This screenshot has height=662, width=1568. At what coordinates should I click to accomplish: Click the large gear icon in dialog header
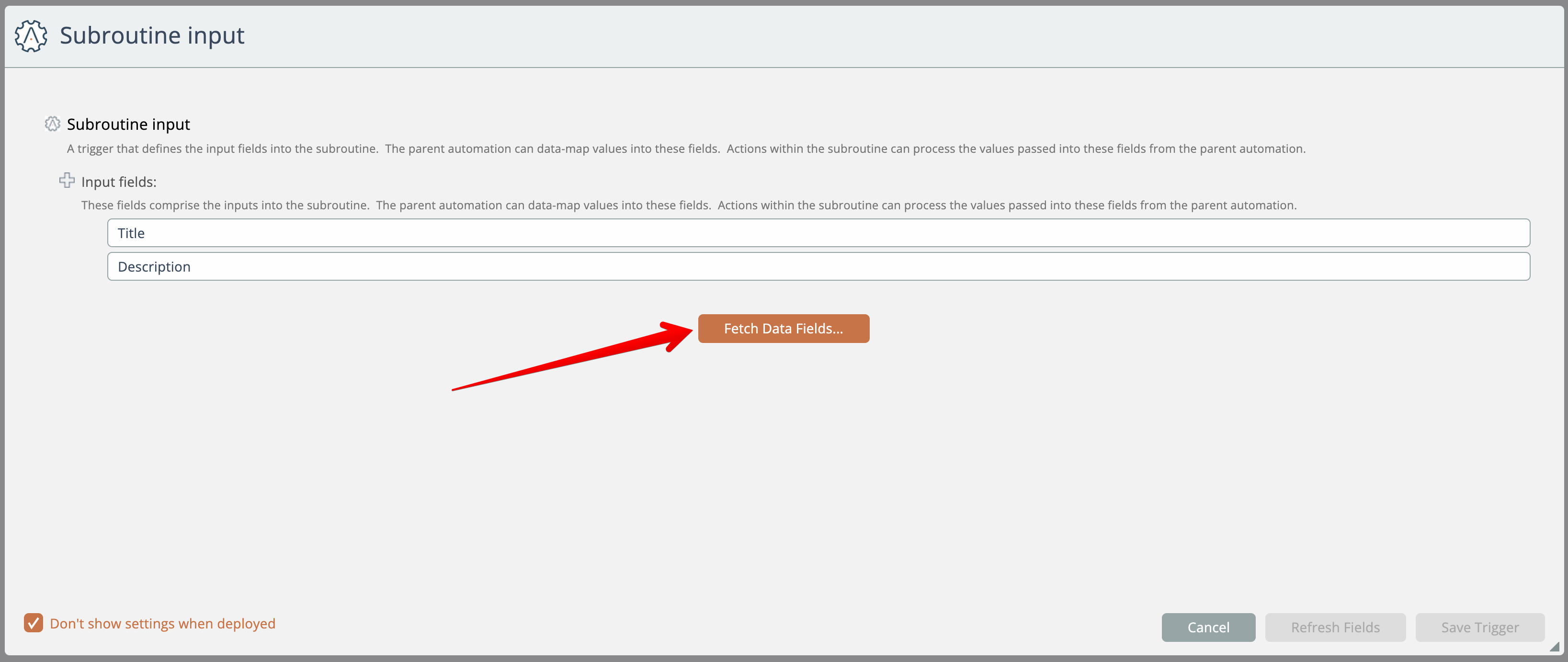(x=31, y=36)
